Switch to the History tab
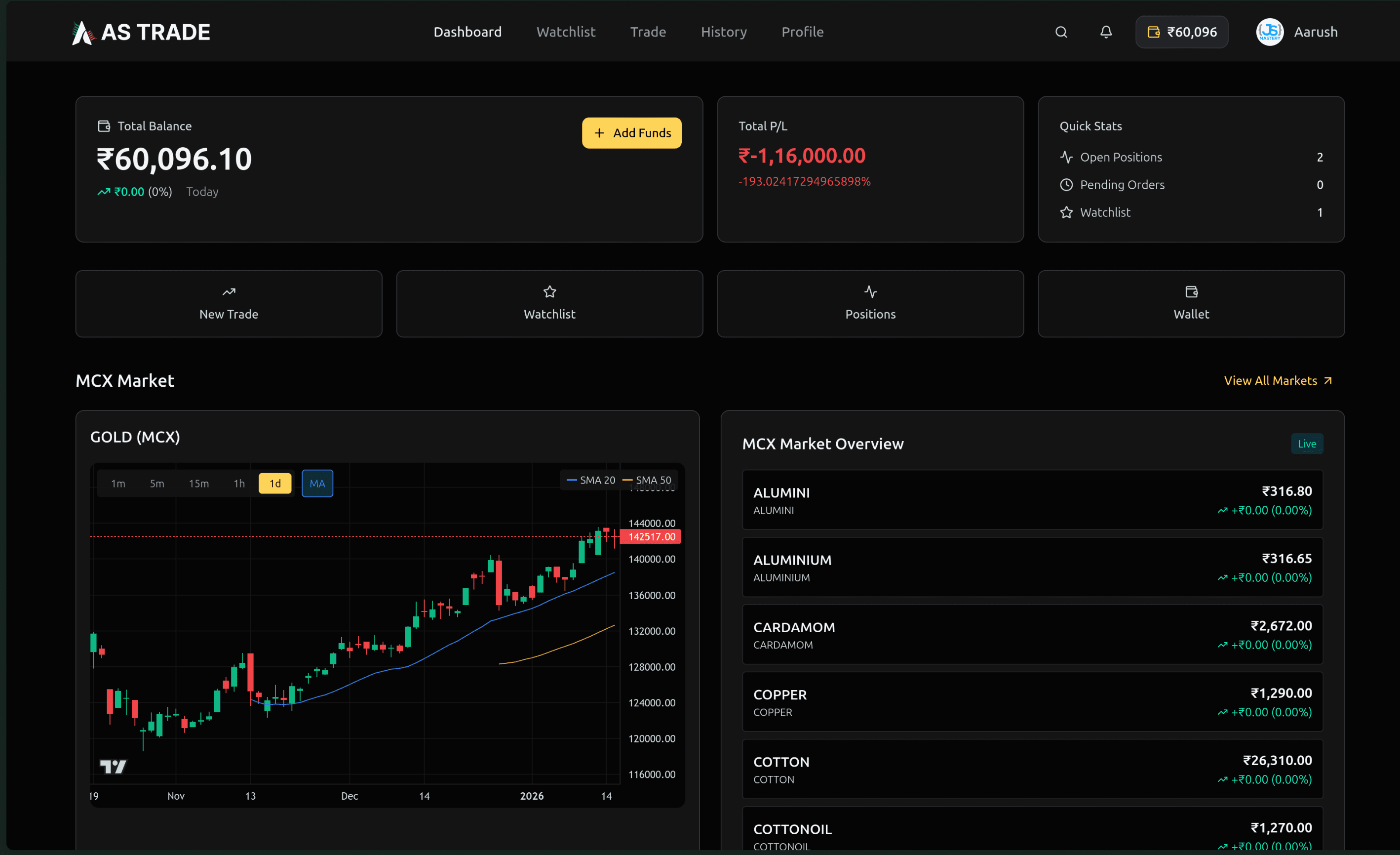This screenshot has width=1400, height=855. [x=723, y=32]
